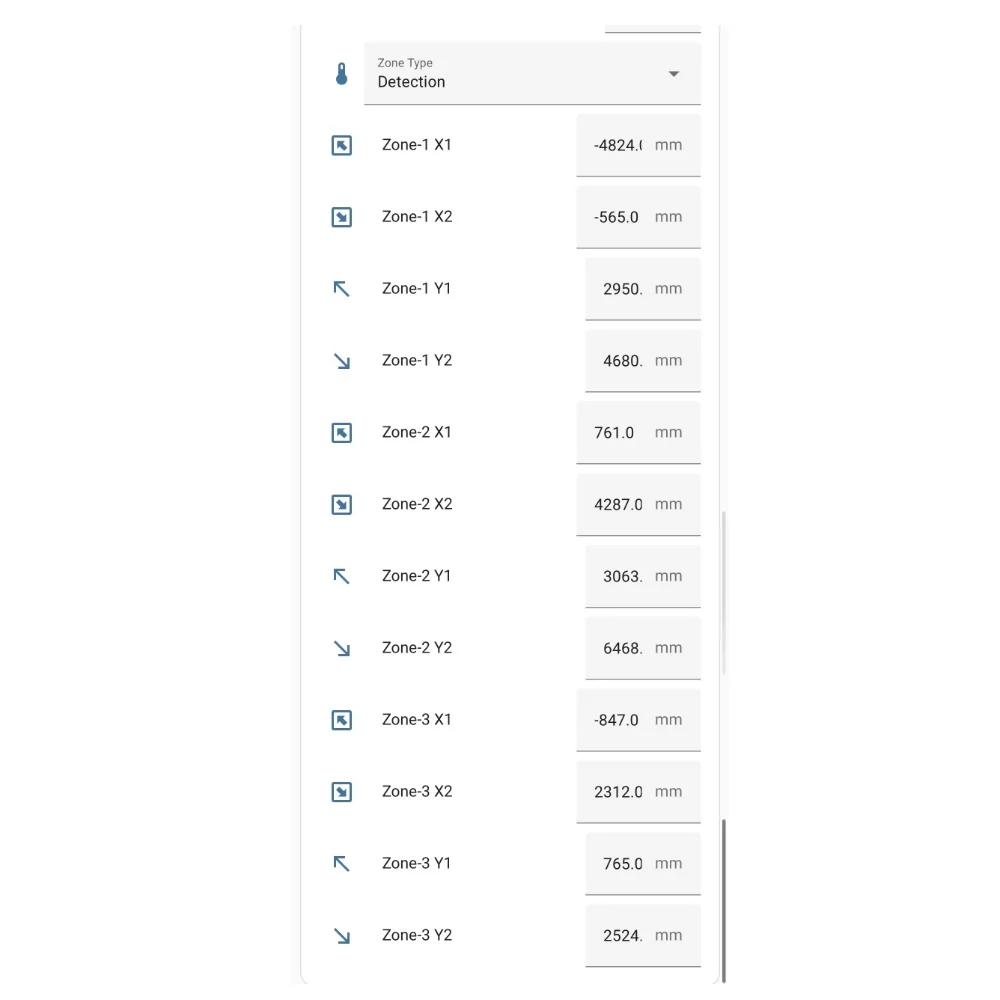
Task: Focus the Zone-1 Y2 value input
Action: click(623, 361)
